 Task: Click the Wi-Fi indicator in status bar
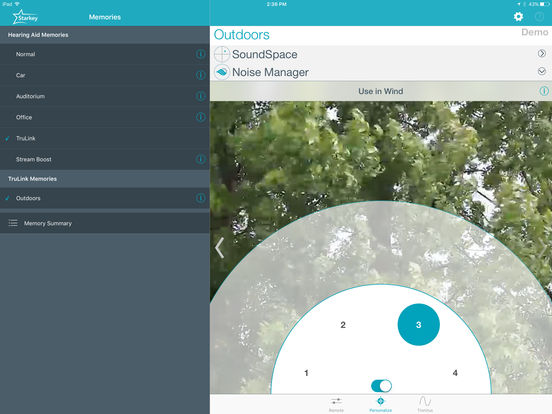[17, 4]
